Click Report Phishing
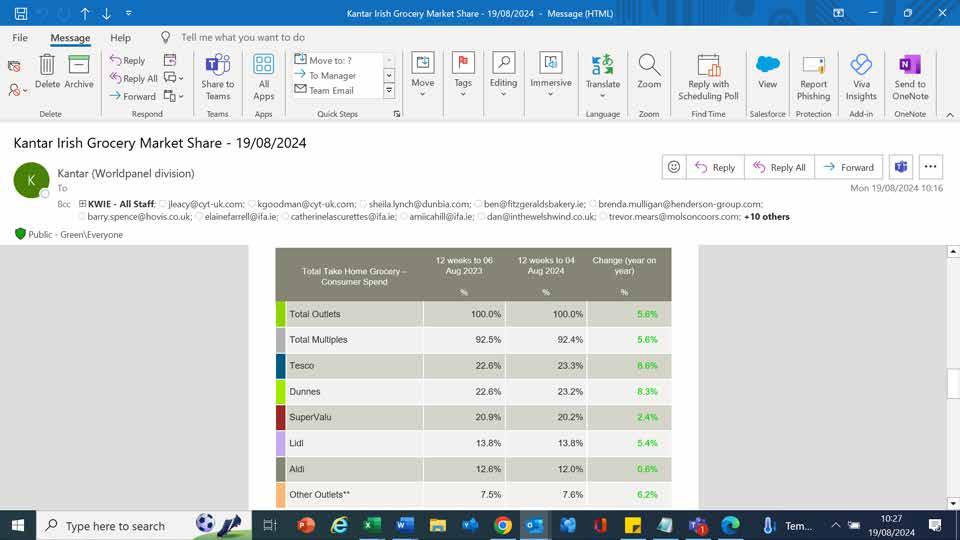960x540 pixels. (x=813, y=77)
